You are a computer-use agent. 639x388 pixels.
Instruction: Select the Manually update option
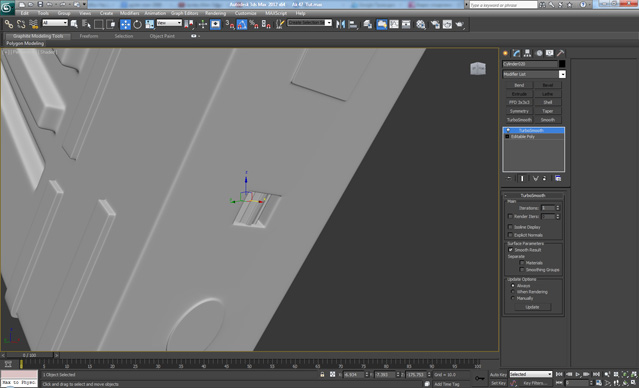pyautogui.click(x=513, y=298)
